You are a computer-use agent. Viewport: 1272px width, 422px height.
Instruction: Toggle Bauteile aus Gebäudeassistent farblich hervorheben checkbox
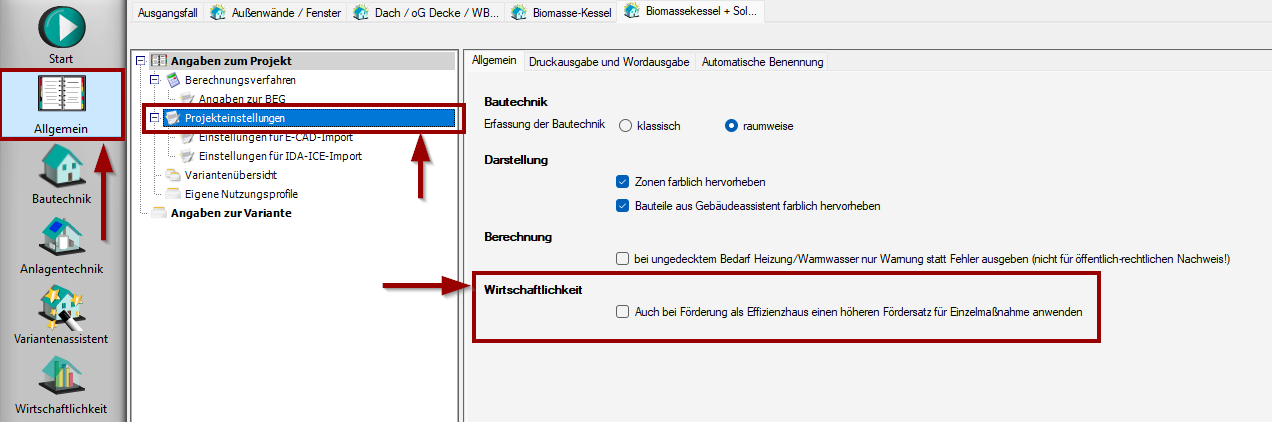623,206
